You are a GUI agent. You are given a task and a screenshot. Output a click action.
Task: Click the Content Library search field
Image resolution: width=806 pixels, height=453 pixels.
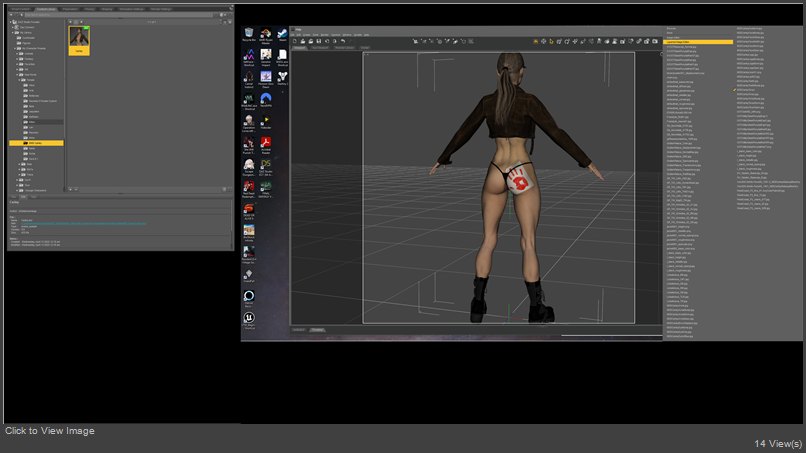[x=119, y=15]
